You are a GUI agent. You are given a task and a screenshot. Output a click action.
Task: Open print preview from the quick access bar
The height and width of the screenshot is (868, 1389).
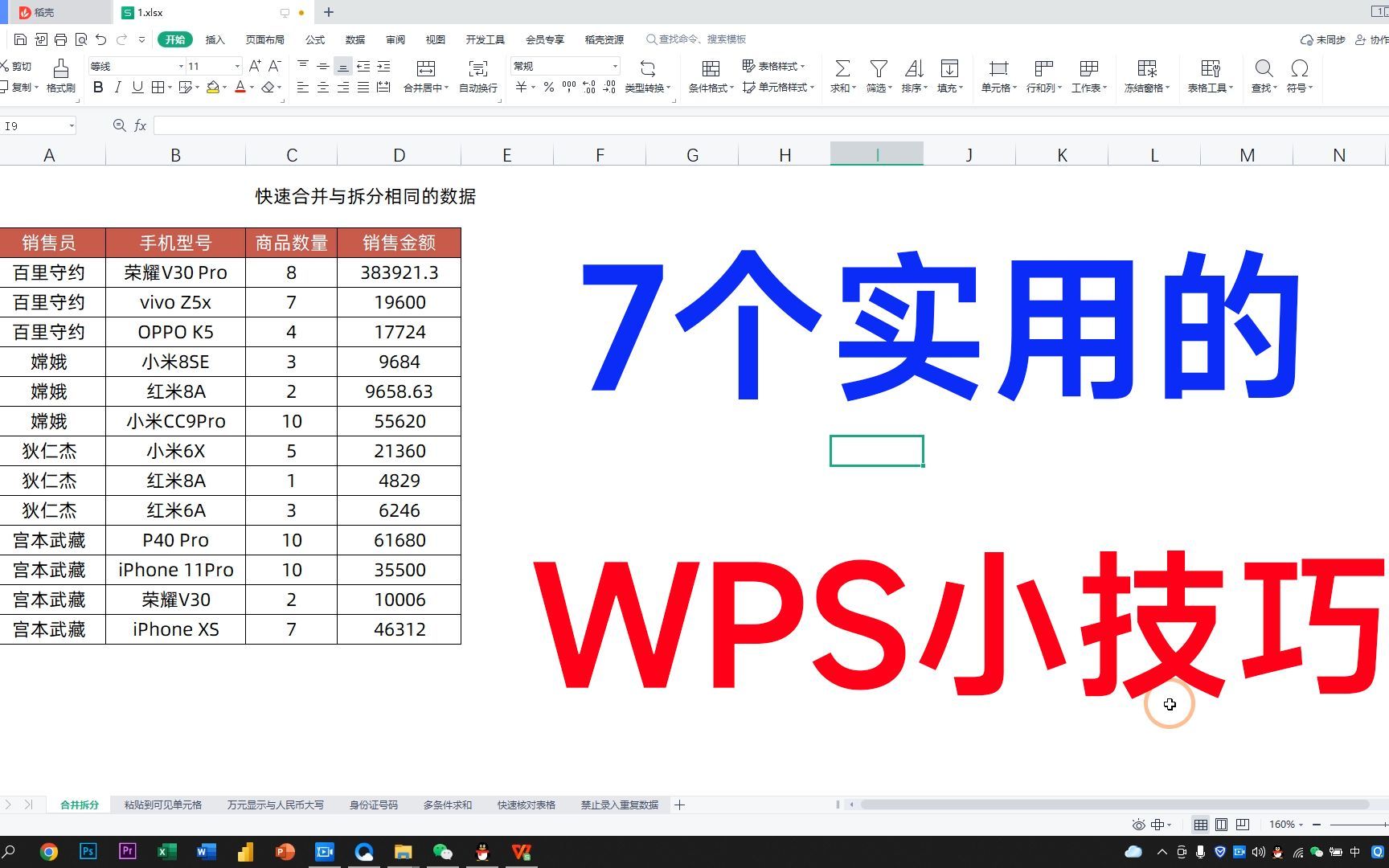point(80,39)
